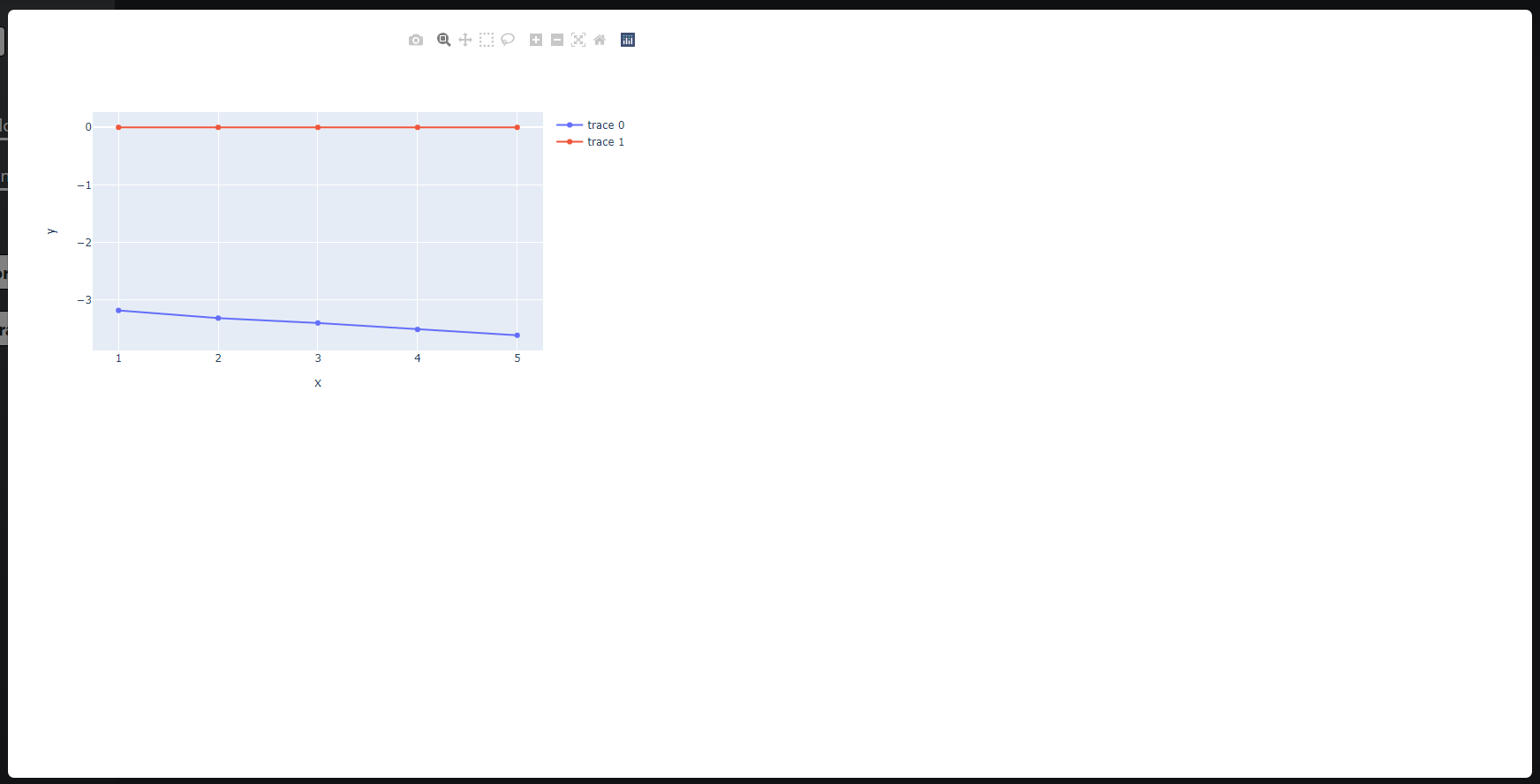
Task: Toggle trace 0 visibility in legend
Action: 591,125
